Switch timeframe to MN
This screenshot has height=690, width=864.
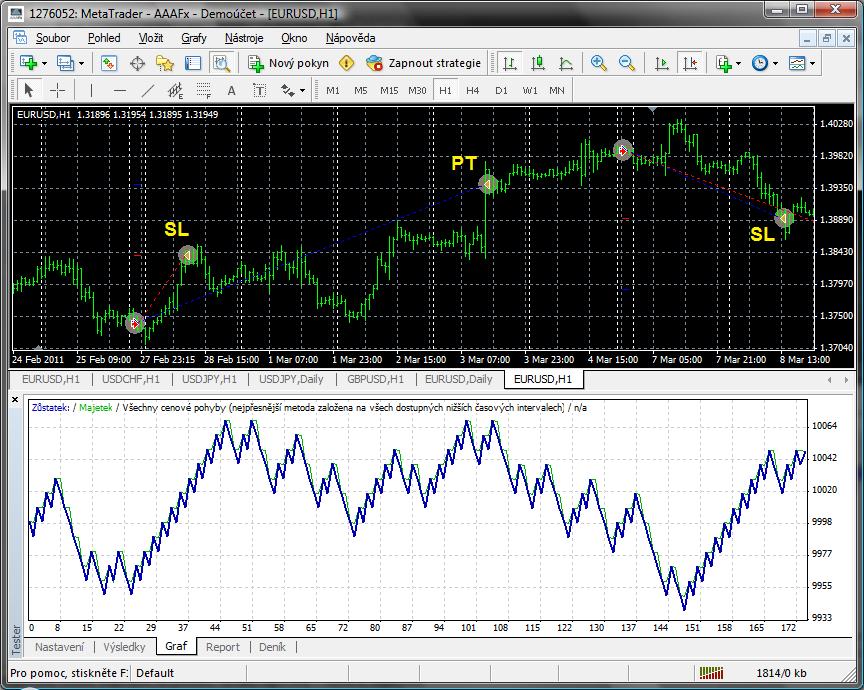[x=557, y=90]
